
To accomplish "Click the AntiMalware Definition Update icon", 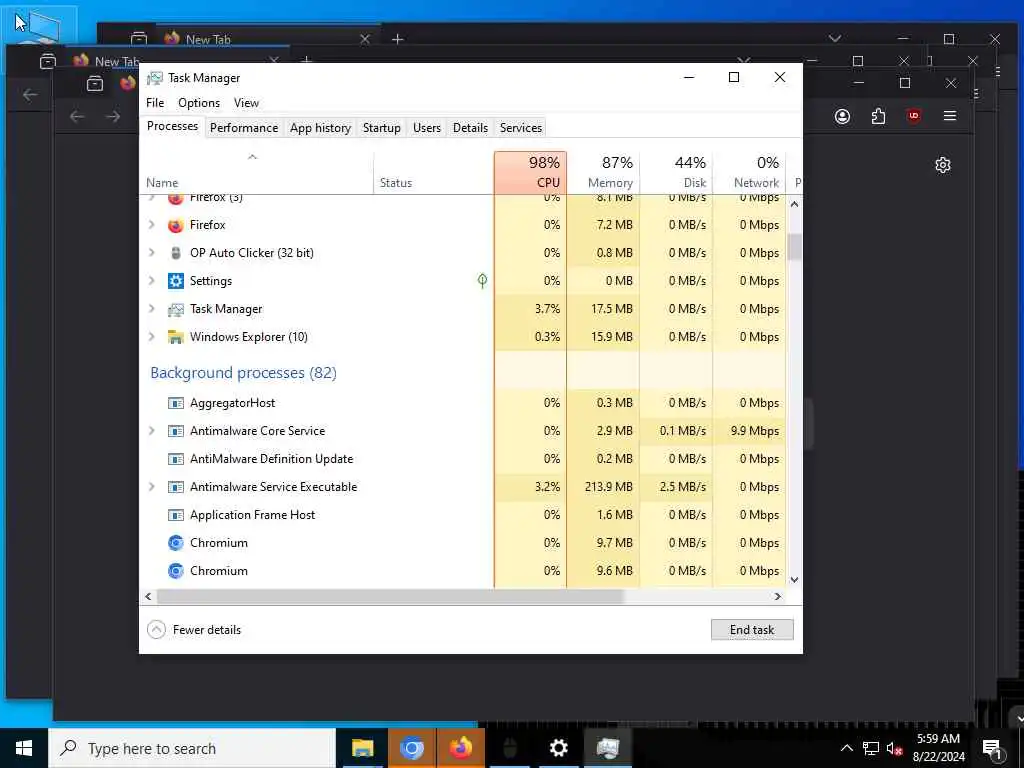I will pos(175,459).
